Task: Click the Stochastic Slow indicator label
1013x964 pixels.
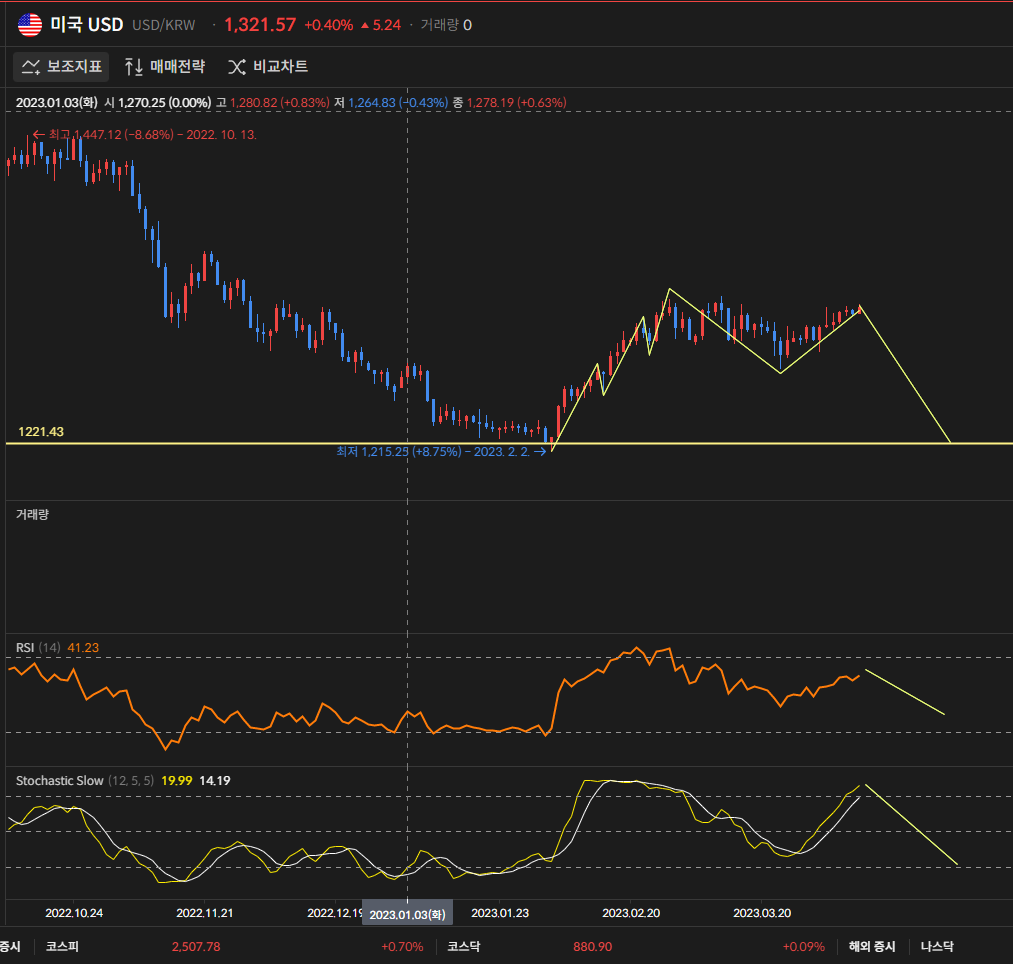Action: [x=85, y=781]
